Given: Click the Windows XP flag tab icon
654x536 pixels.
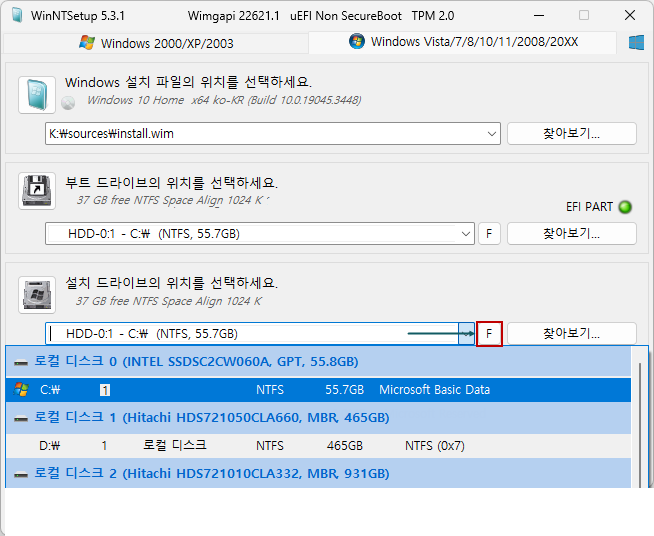Looking at the screenshot, I should [x=87, y=43].
